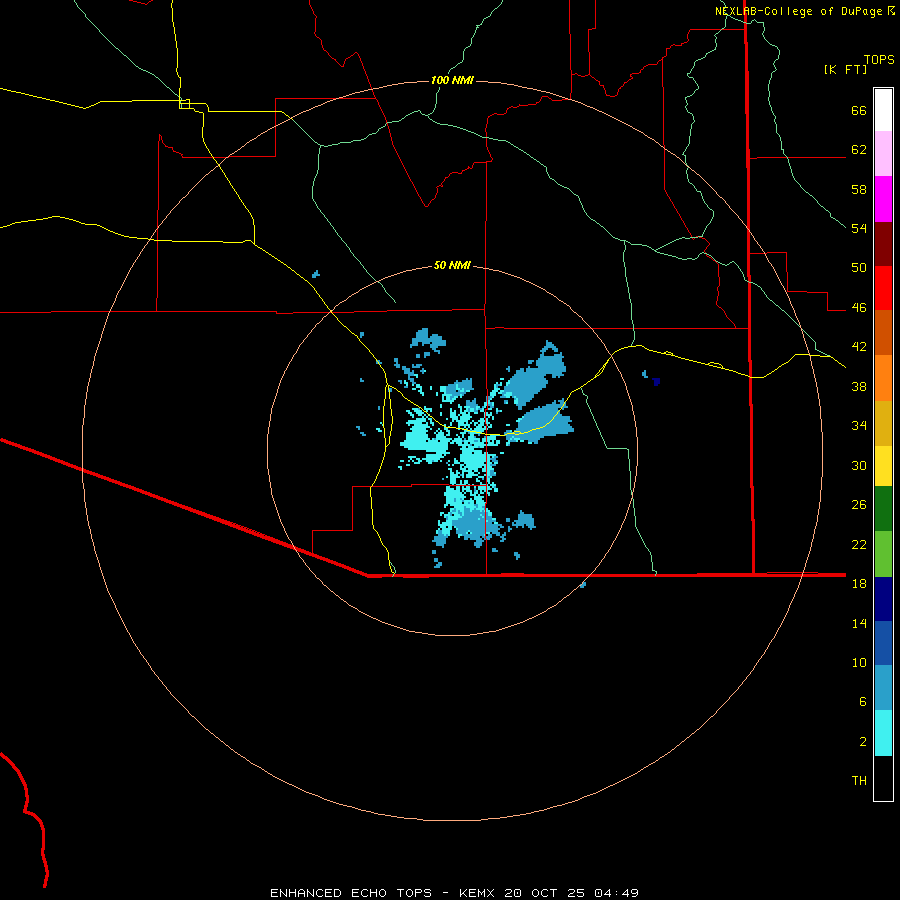The image size is (900, 900).
Task: Click the 26 value on the legend scale
Action: (x=859, y=505)
